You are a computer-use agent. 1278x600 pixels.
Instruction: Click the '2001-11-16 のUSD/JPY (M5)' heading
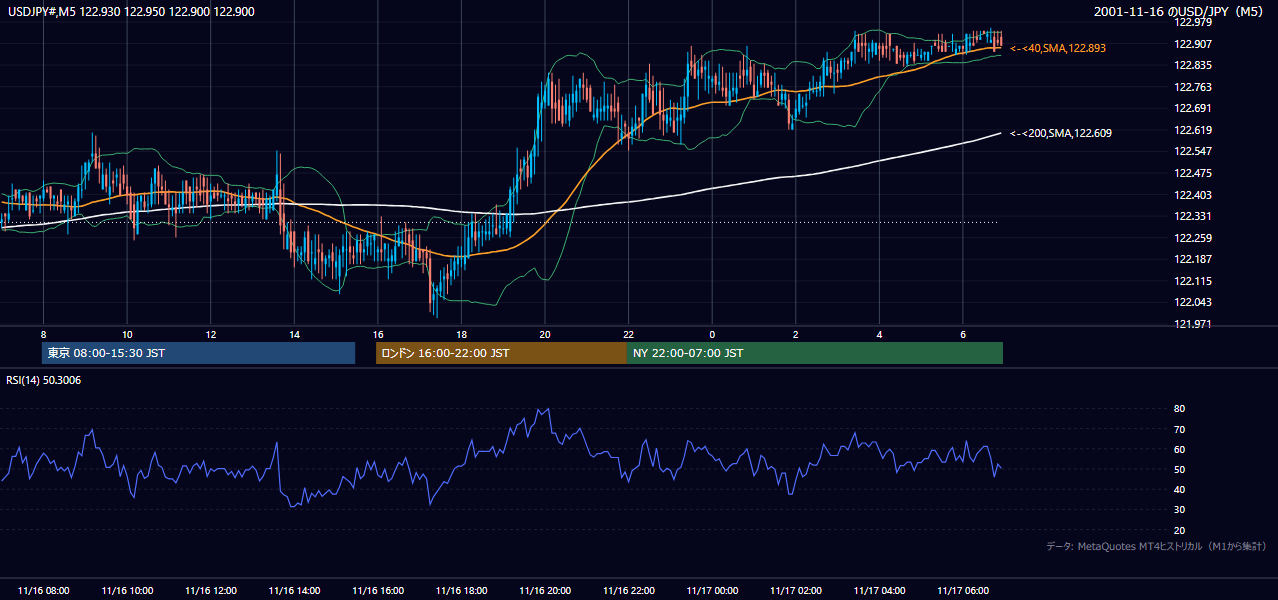pos(1180,11)
